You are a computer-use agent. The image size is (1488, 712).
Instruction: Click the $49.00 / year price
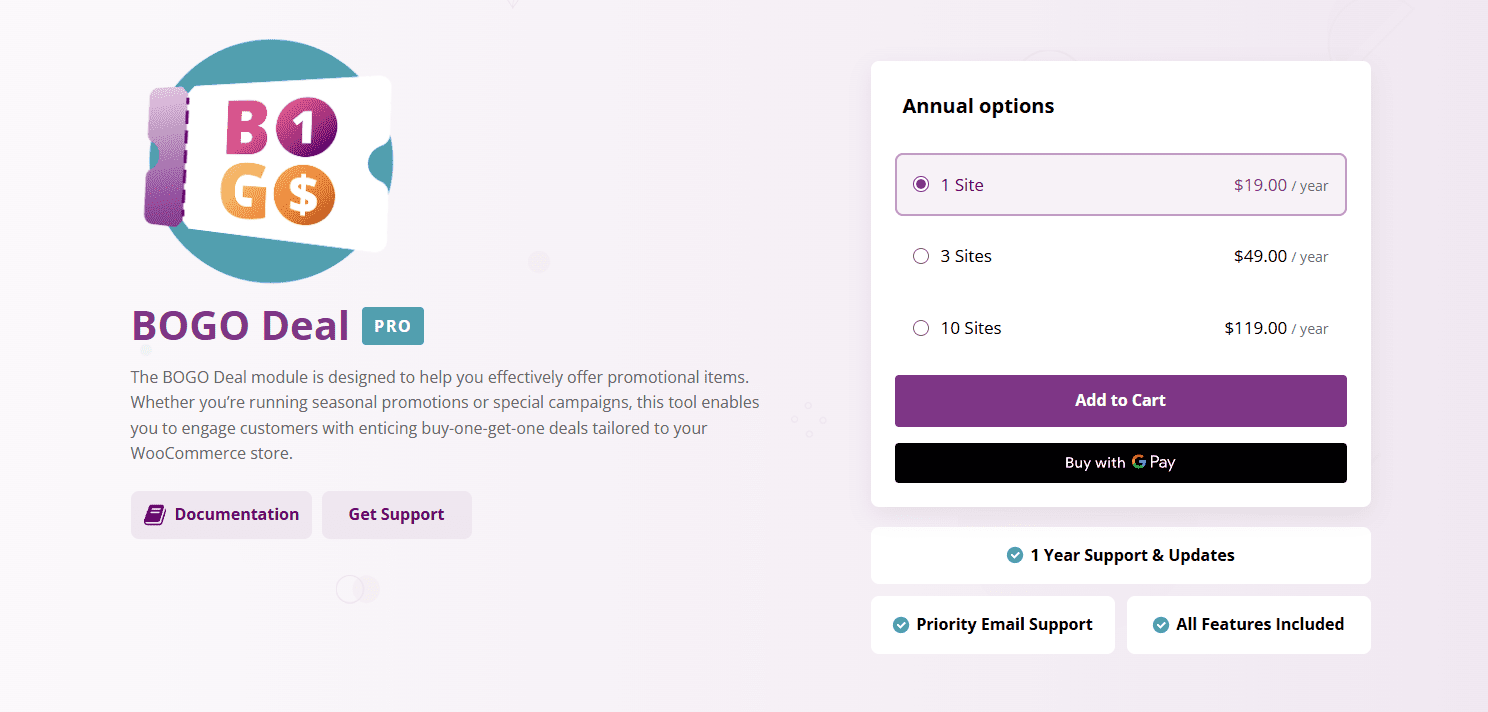tap(1280, 257)
